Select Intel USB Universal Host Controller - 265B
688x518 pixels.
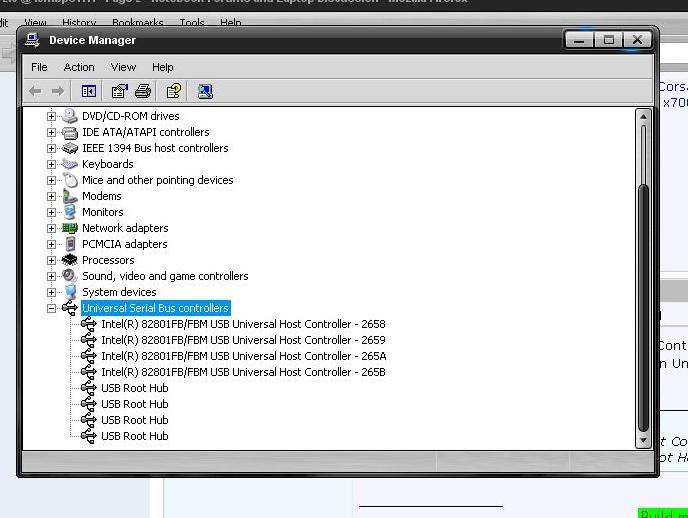point(243,372)
